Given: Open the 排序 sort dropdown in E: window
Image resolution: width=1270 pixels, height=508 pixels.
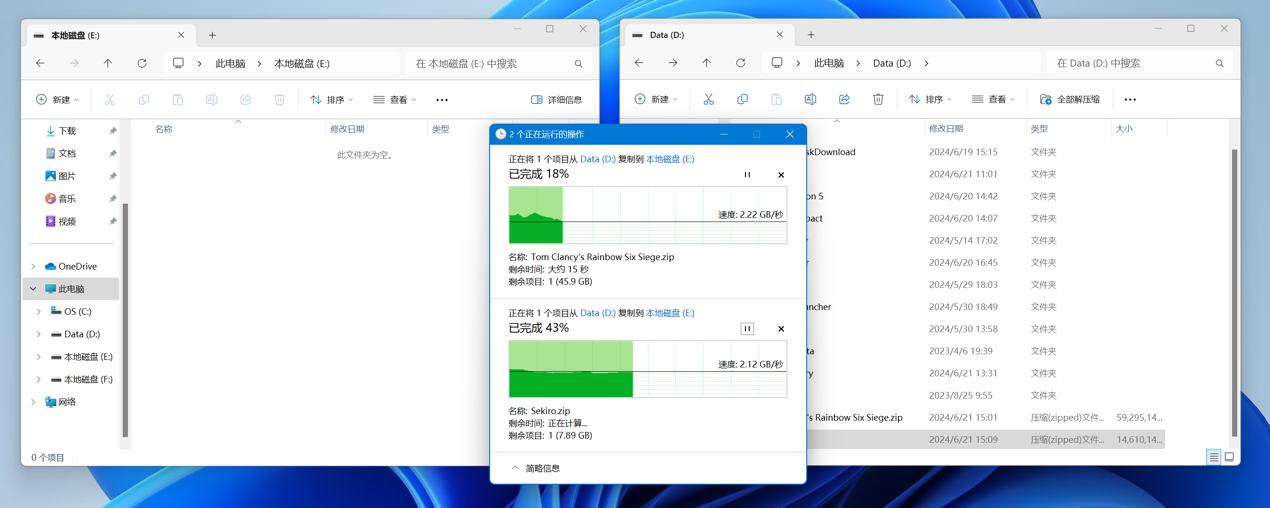Looking at the screenshot, I should click(332, 100).
